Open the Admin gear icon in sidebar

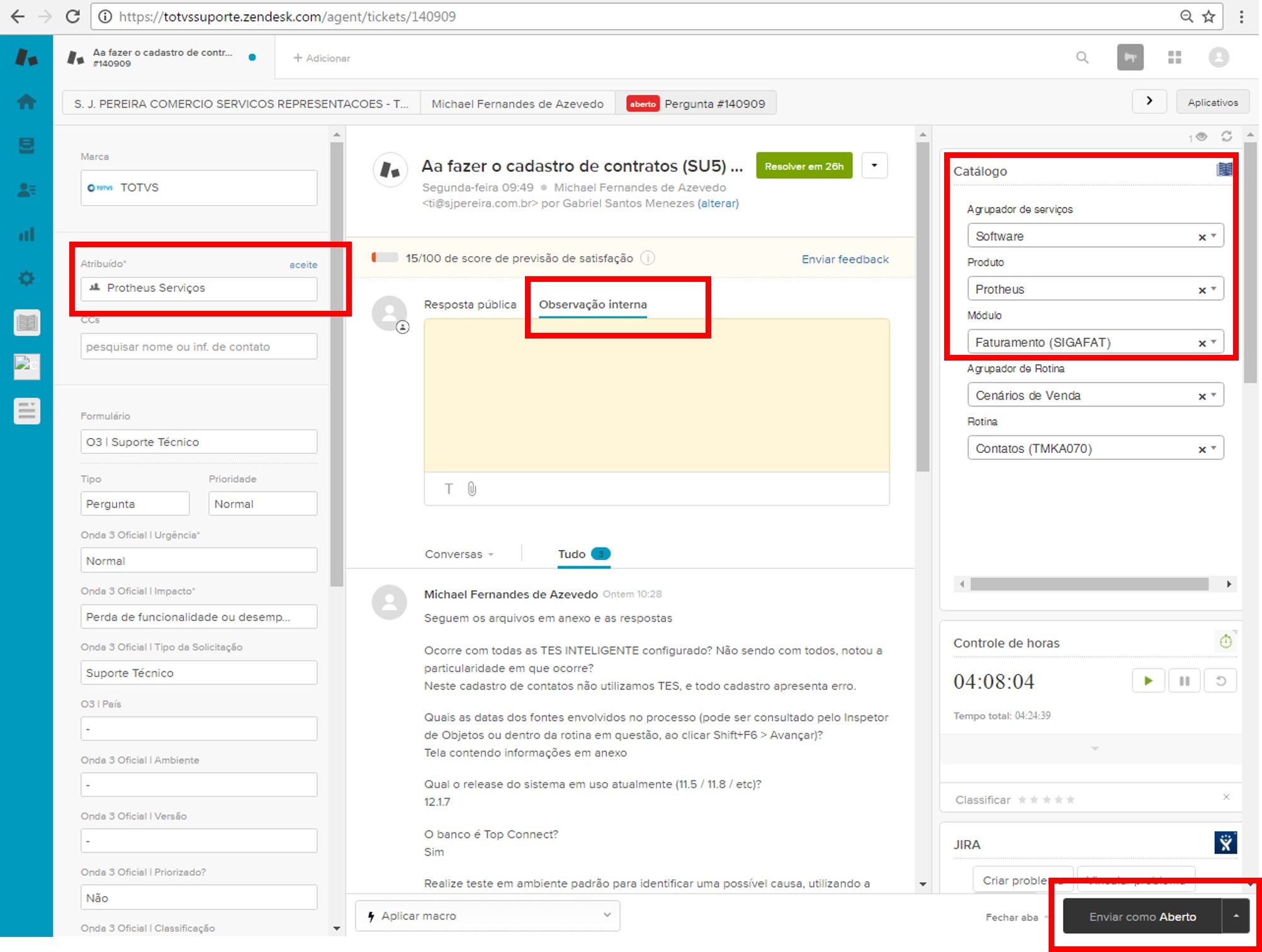pos(26,278)
